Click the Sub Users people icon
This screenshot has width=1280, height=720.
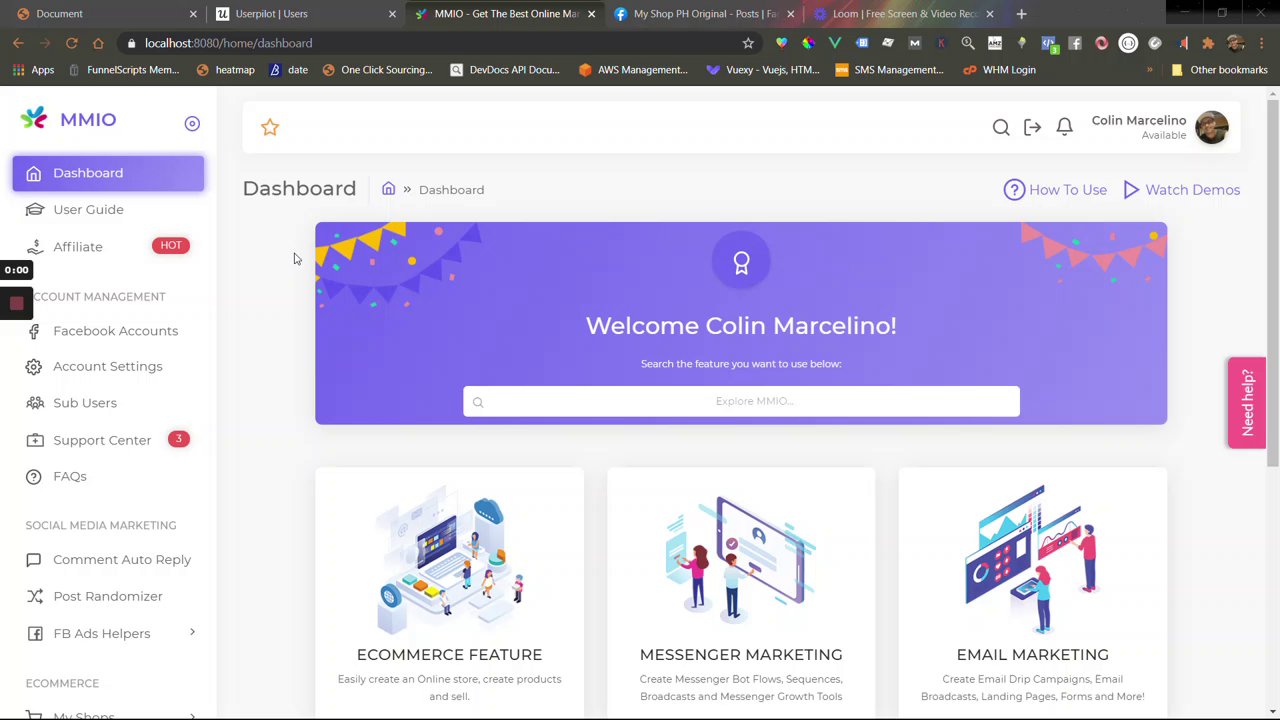[34, 403]
